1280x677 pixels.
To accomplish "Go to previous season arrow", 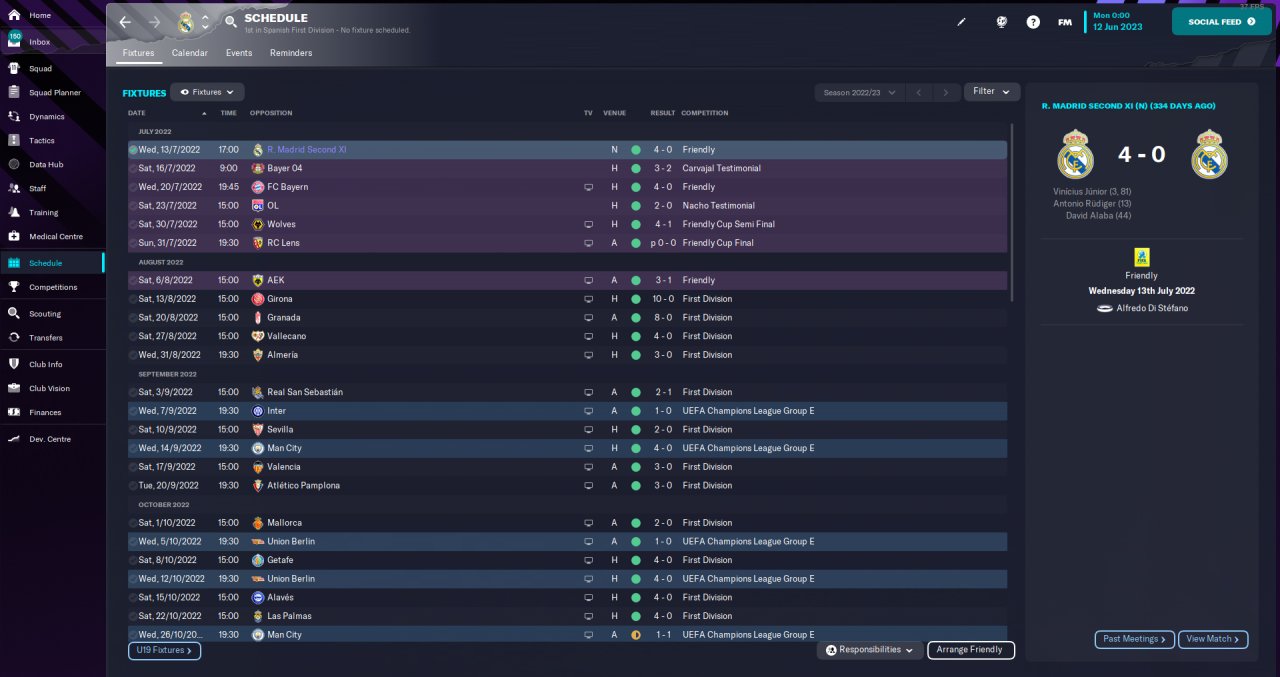I will point(919,92).
